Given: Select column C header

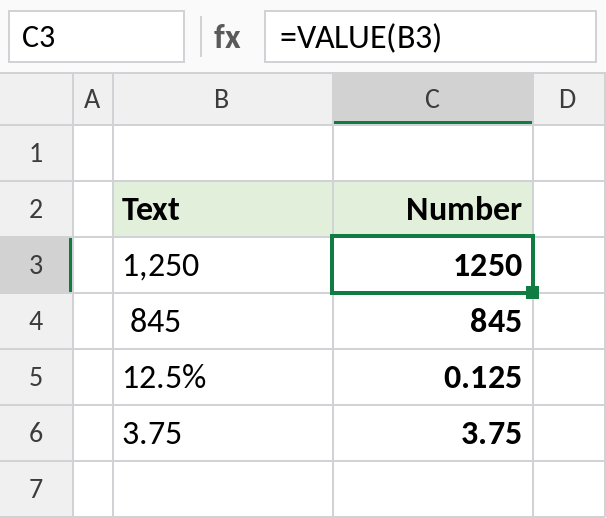Looking at the screenshot, I should (x=433, y=99).
